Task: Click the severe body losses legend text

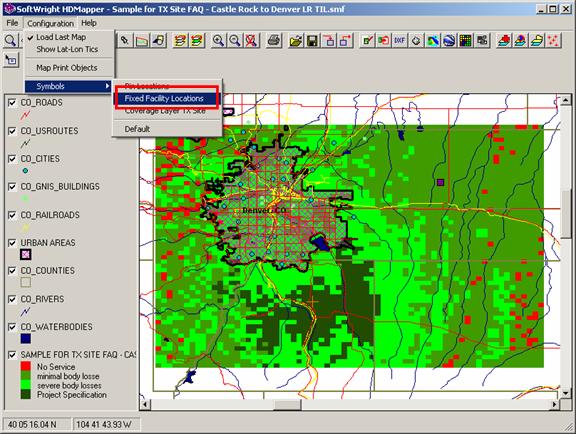Action: pos(69,385)
